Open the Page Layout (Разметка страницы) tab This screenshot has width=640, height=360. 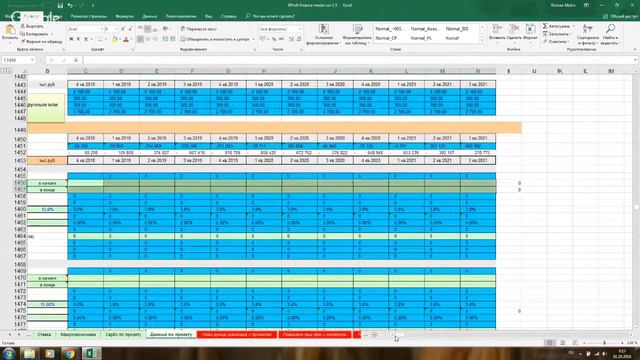(89, 16)
